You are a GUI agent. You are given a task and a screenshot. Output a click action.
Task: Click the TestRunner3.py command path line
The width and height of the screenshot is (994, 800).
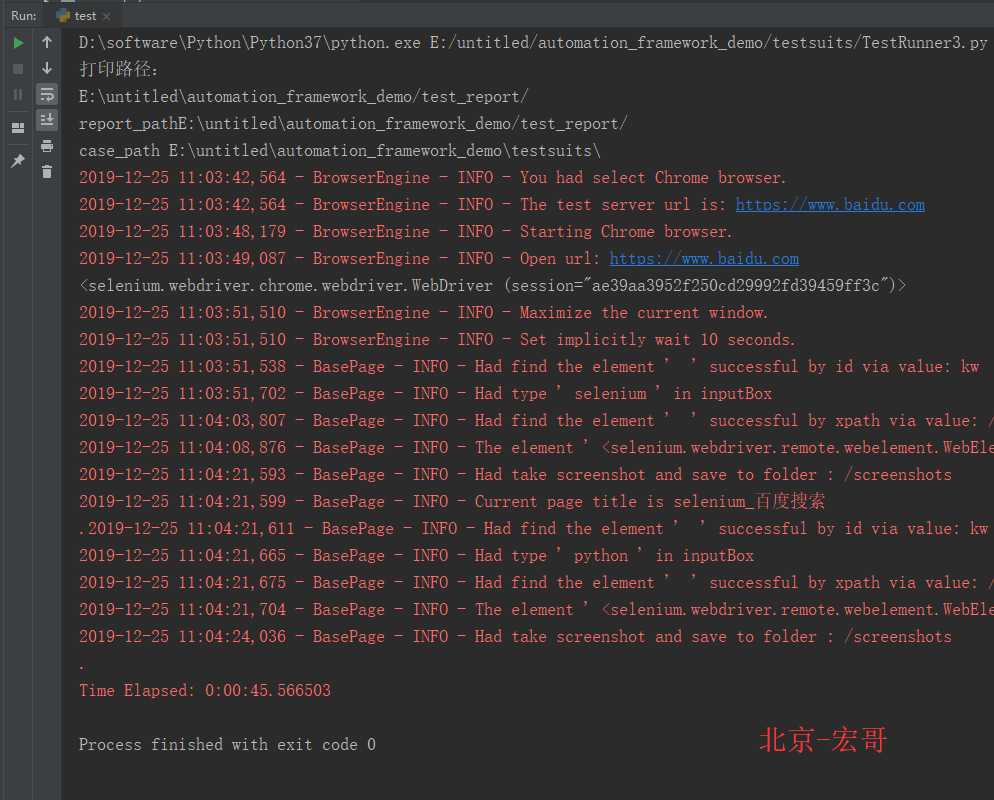click(x=532, y=43)
